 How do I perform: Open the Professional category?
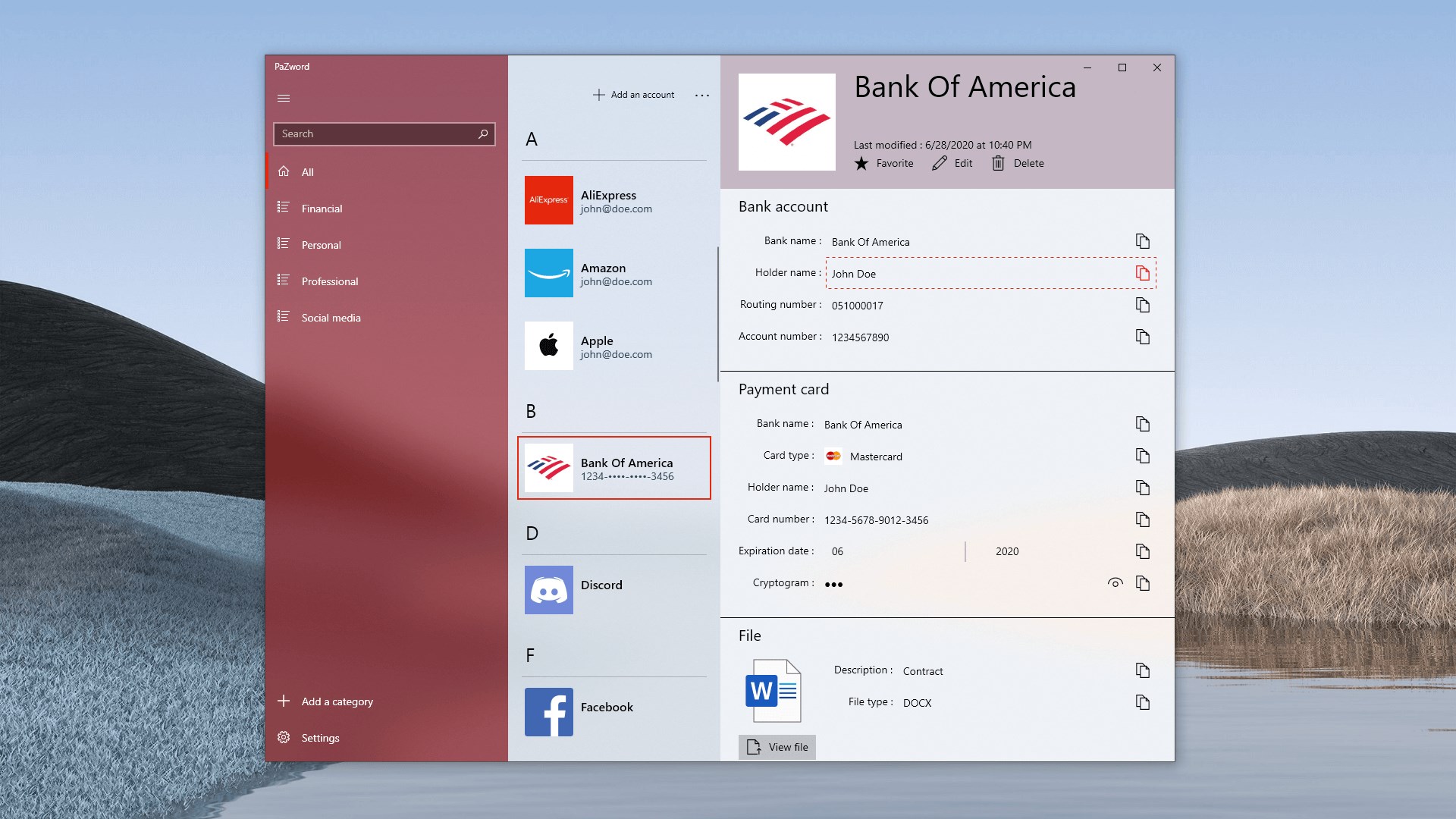tap(329, 281)
